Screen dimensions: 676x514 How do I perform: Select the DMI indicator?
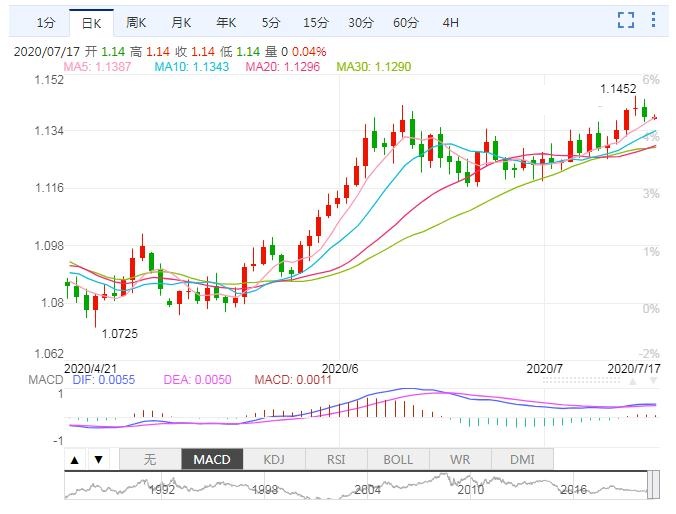522,460
